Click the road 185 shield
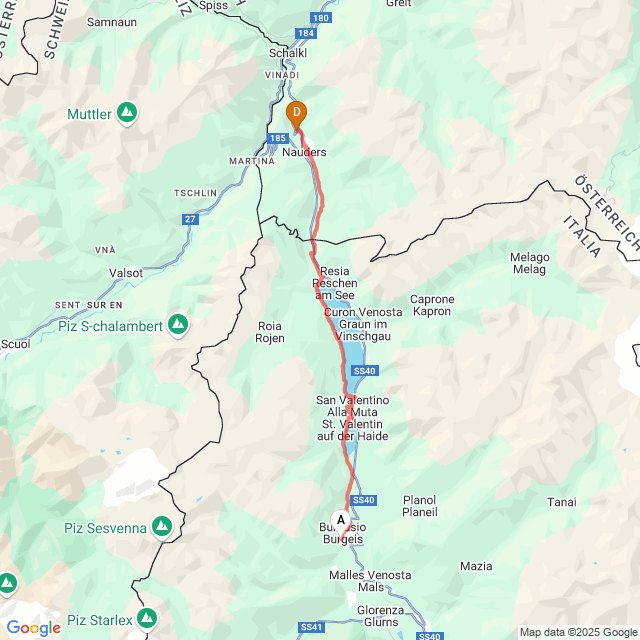640x640 pixels. [278, 138]
